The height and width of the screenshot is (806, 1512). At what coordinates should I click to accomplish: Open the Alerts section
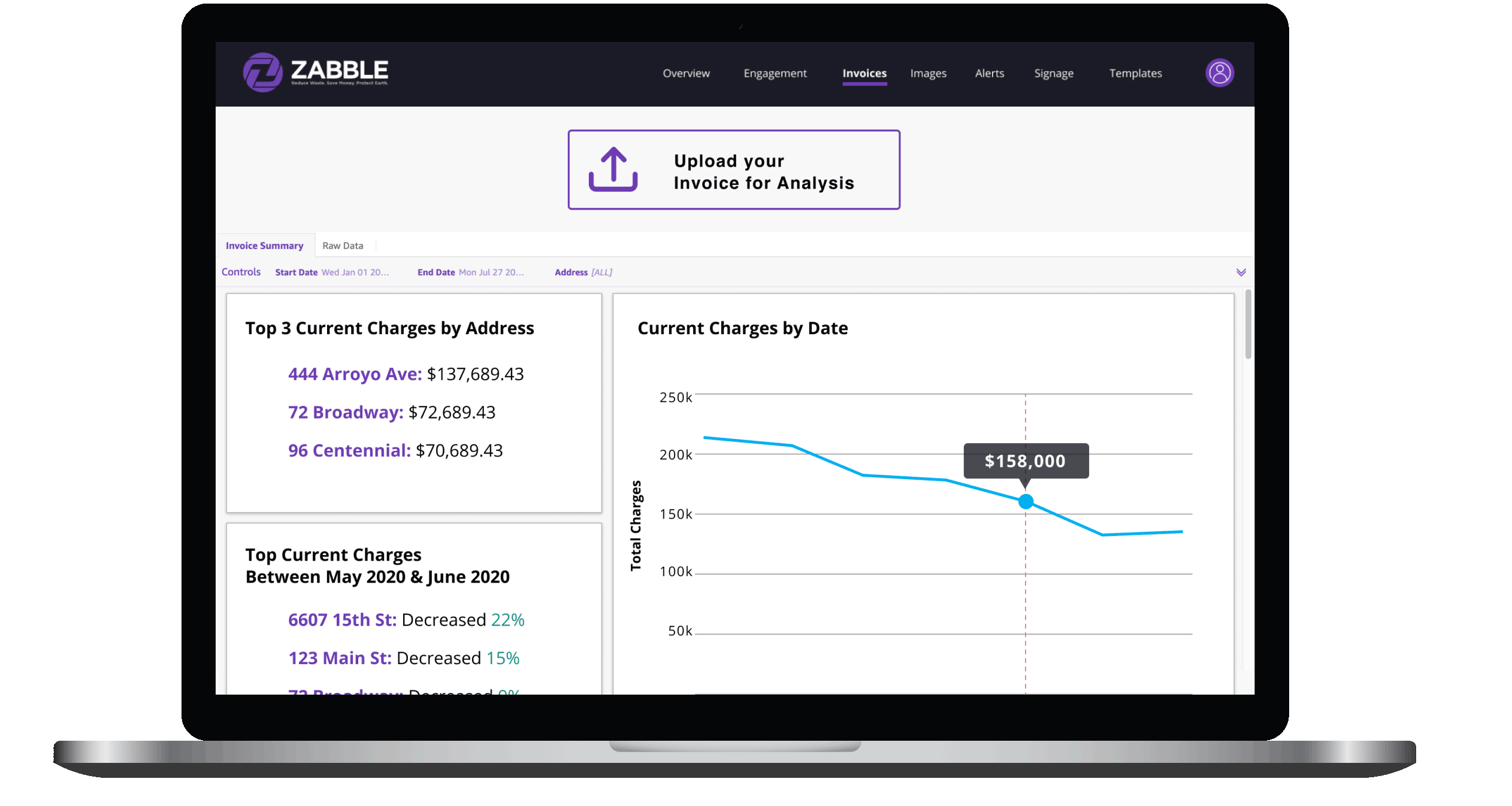989,73
